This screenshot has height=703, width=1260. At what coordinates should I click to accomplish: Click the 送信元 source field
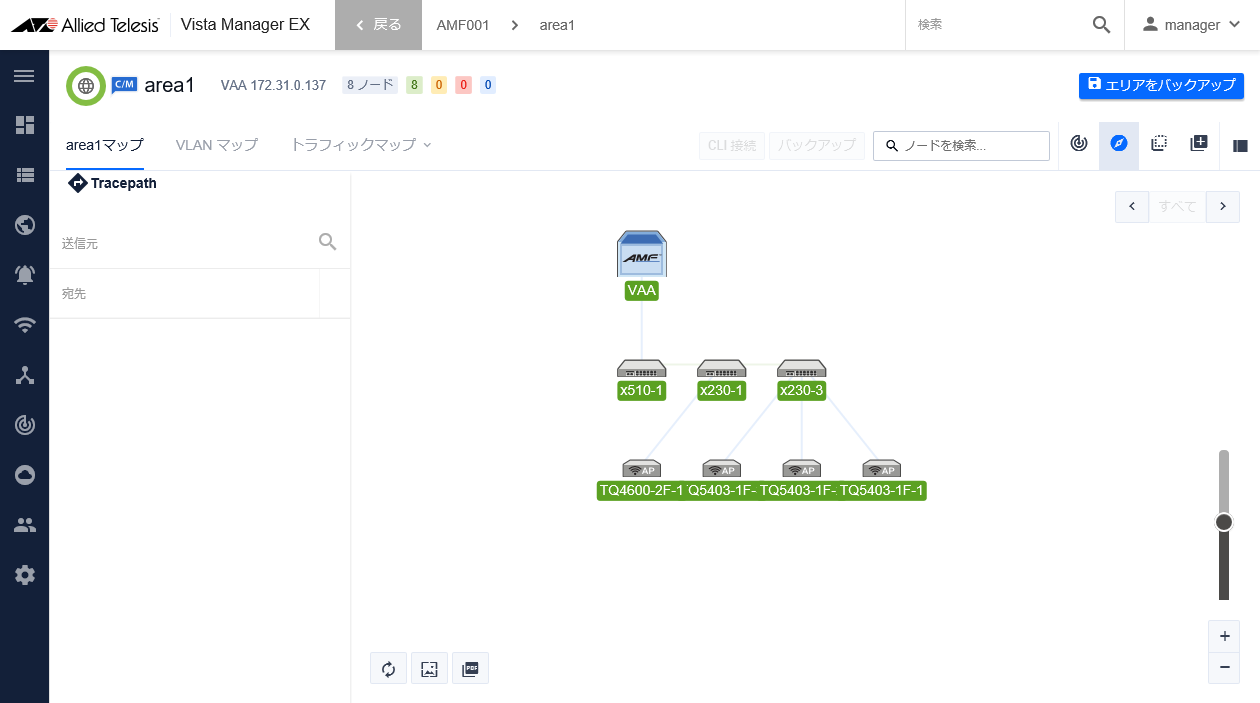point(185,243)
